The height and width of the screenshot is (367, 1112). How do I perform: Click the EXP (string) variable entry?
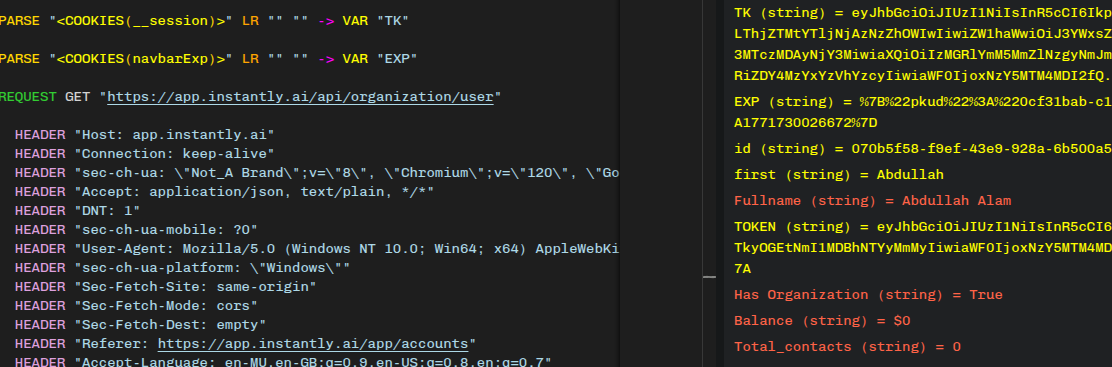click(x=923, y=112)
